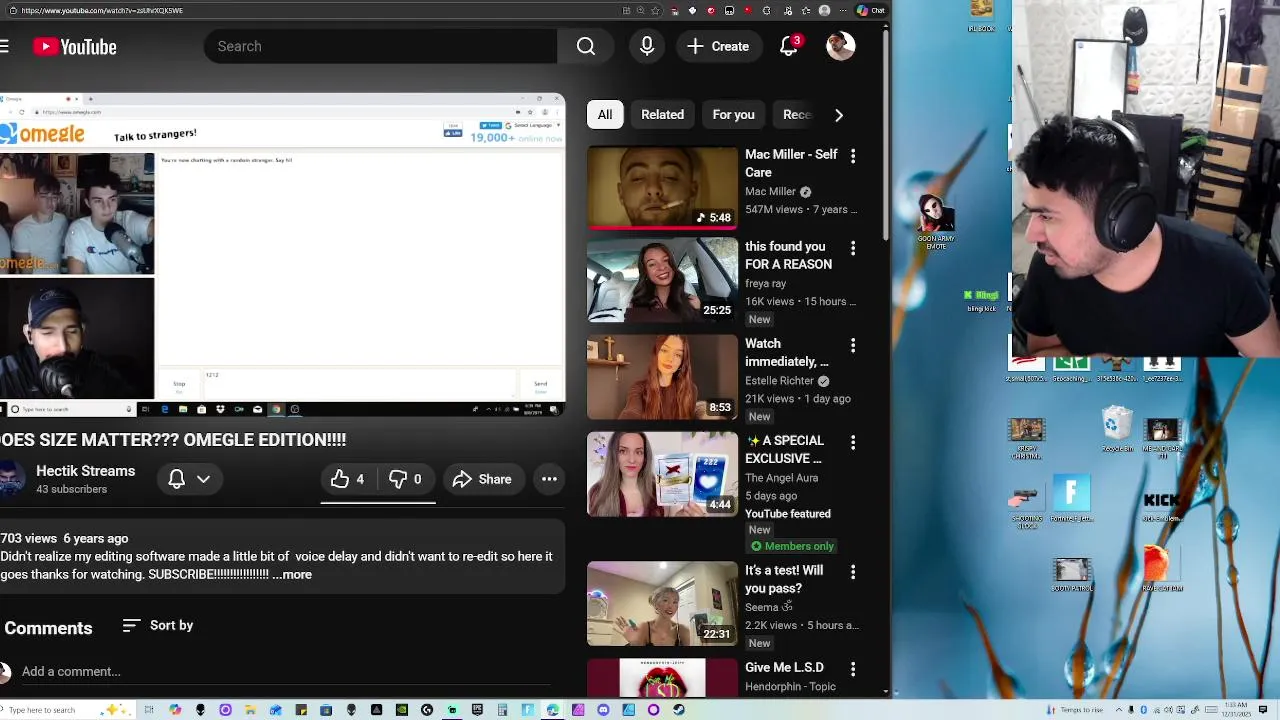Open Steam from the taskbar
This screenshot has width=1280, height=720.
pyautogui.click(x=679, y=710)
